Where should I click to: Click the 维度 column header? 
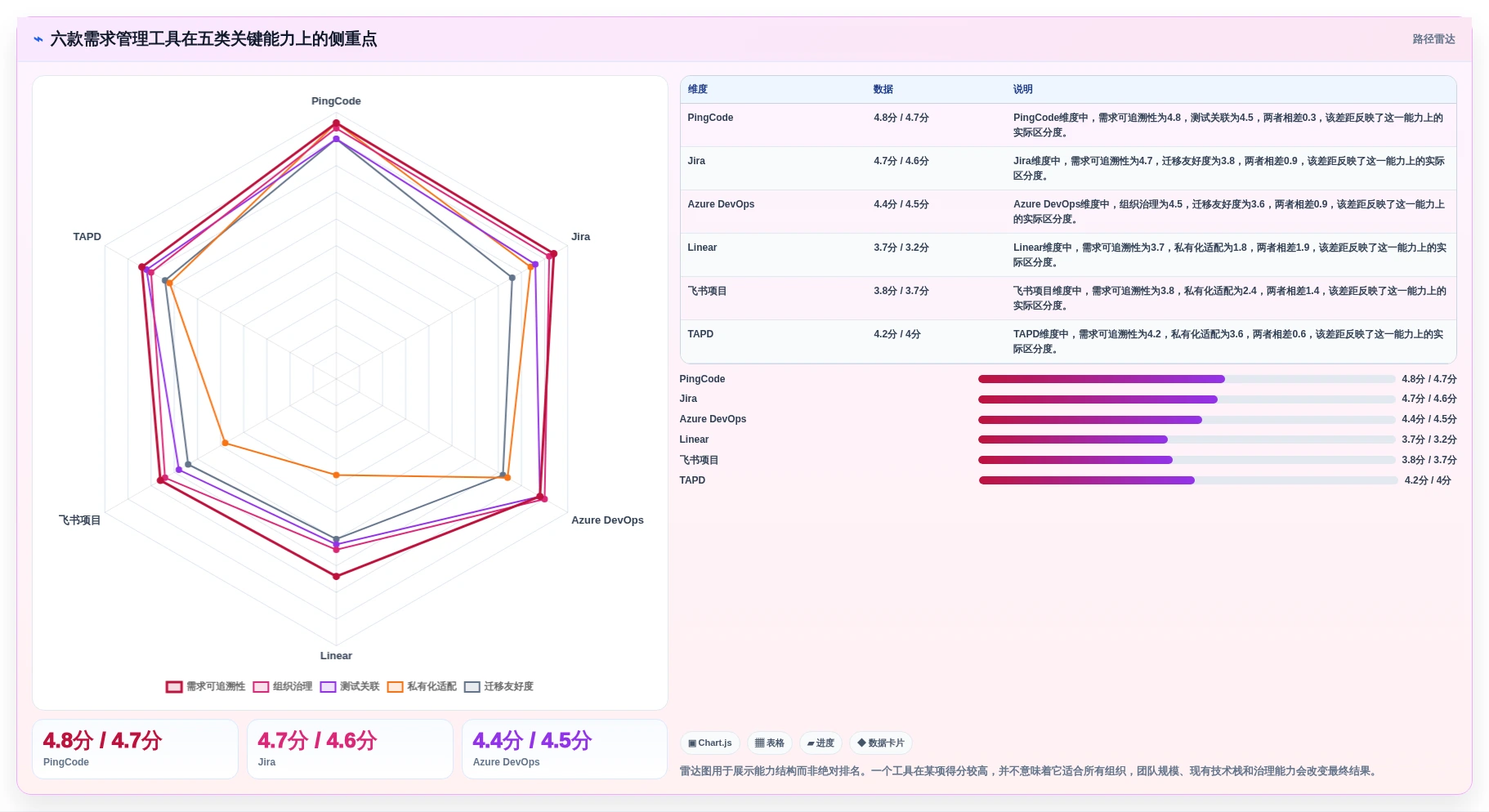point(698,90)
